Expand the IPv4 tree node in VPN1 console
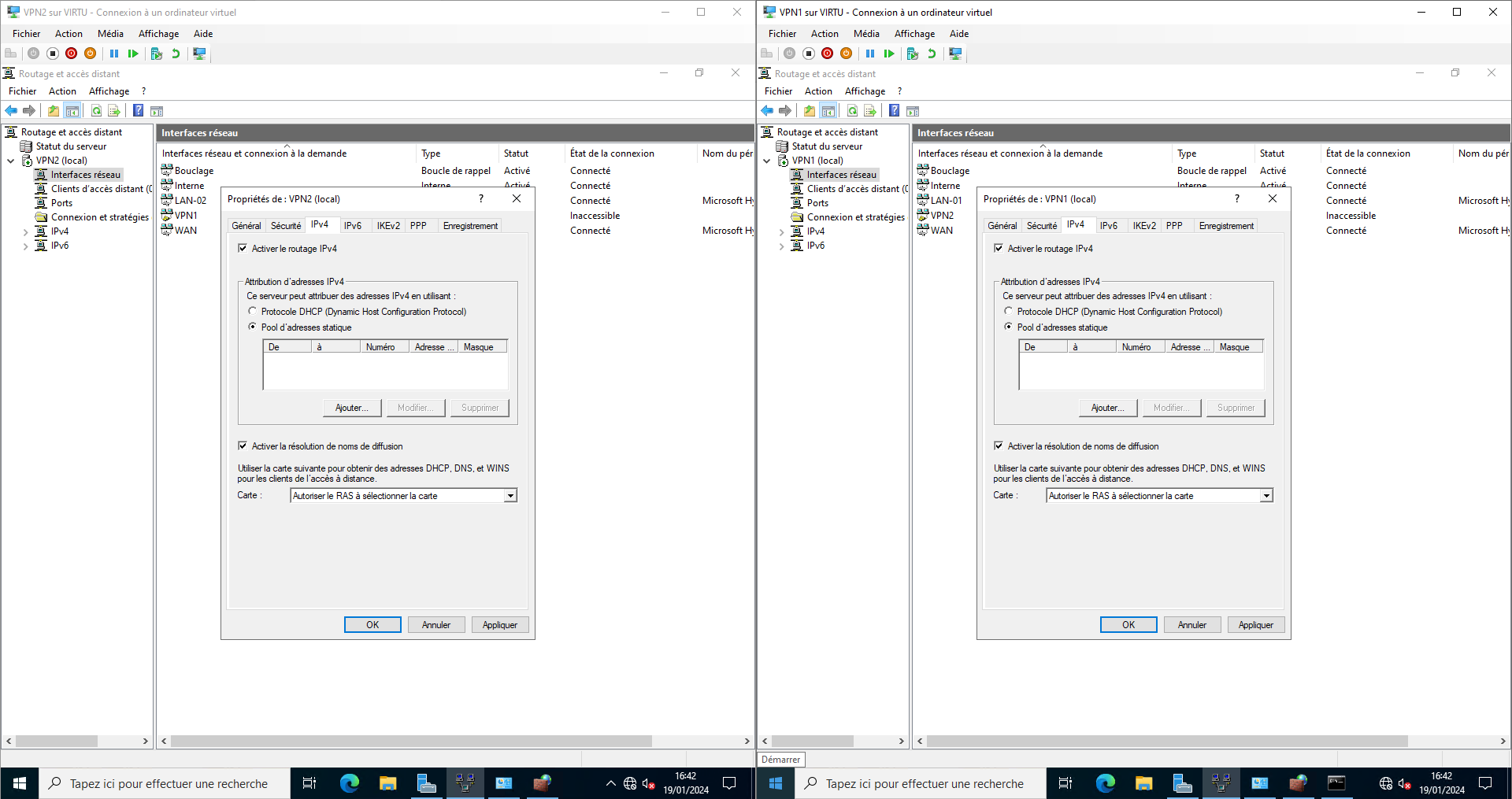This screenshot has width=1512, height=799. (x=781, y=232)
